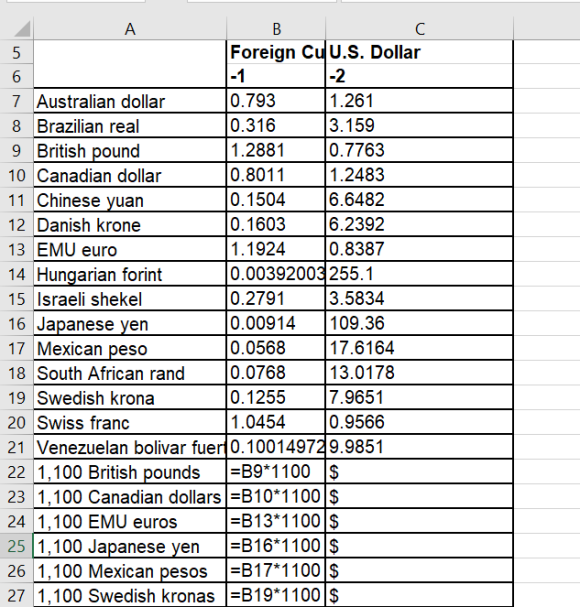Click the Venezuelan bolivar fuerte cell

pyautogui.click(x=130, y=447)
